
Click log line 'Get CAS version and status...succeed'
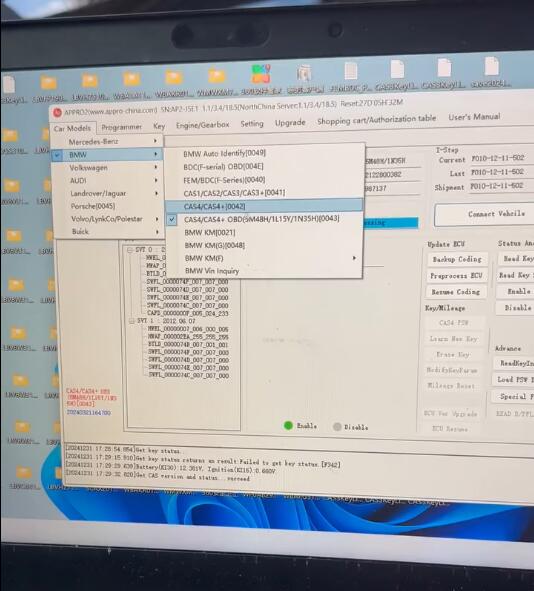(158, 476)
